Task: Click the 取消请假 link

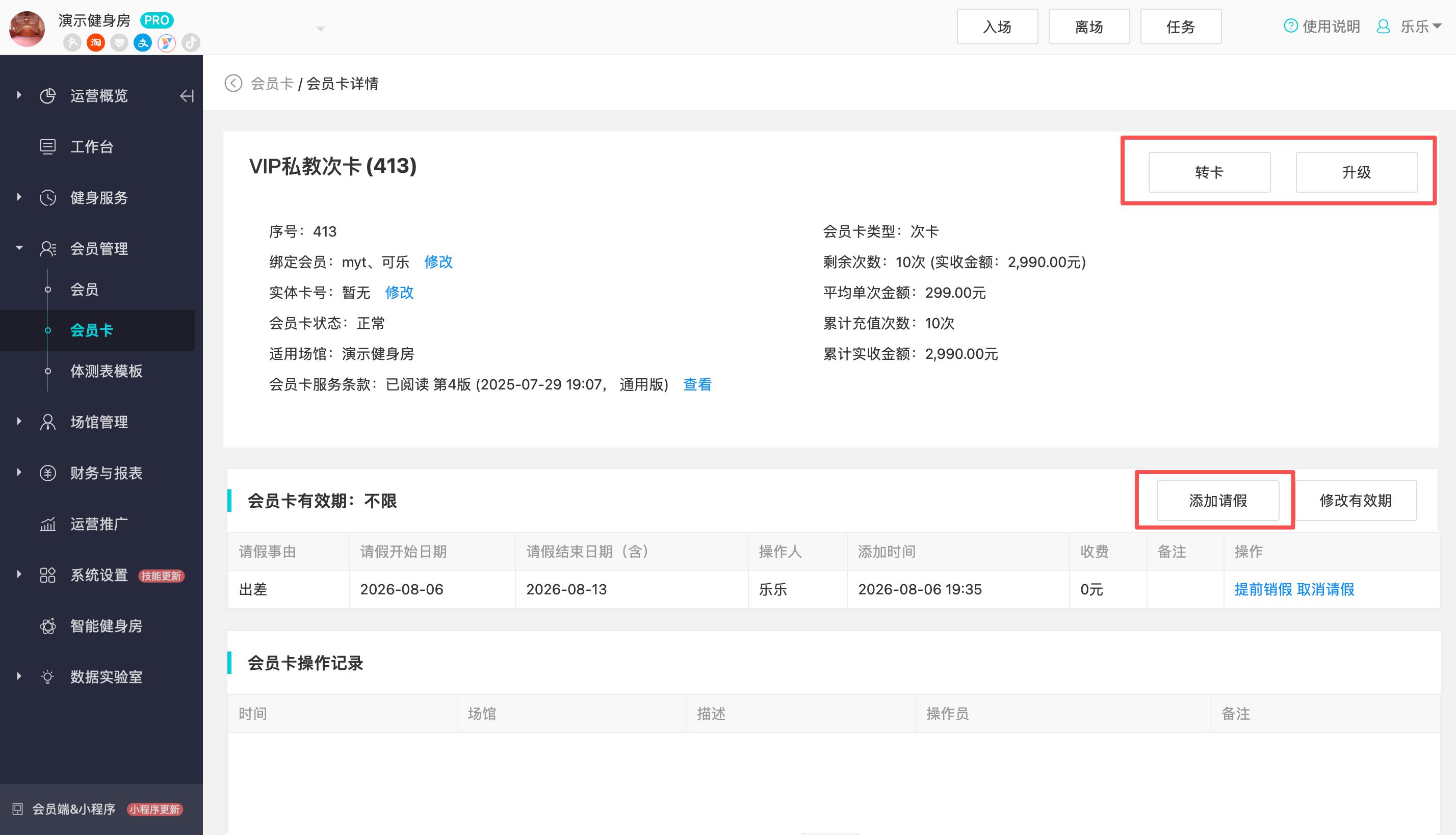Action: (1326, 589)
